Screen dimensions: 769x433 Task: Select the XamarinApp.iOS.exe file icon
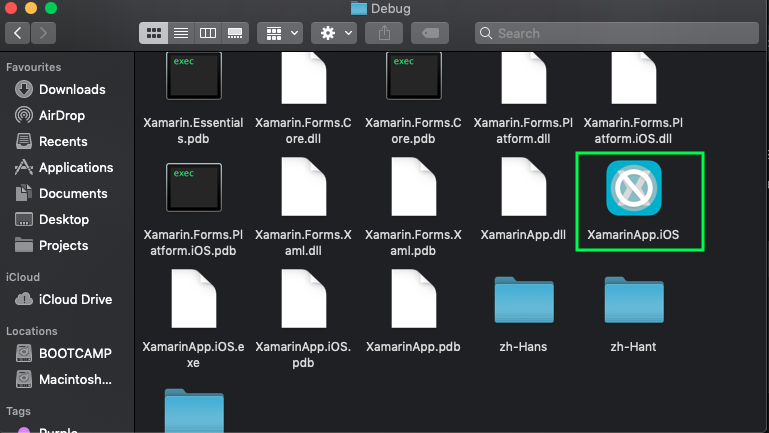(x=194, y=299)
